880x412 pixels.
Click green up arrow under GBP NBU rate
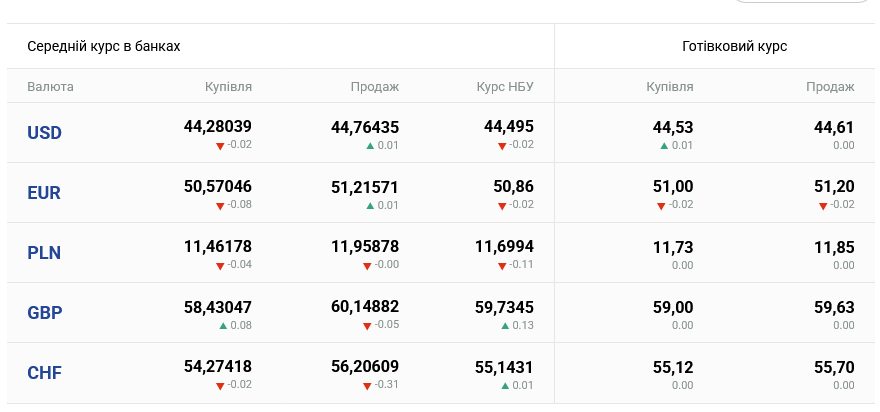(505, 326)
